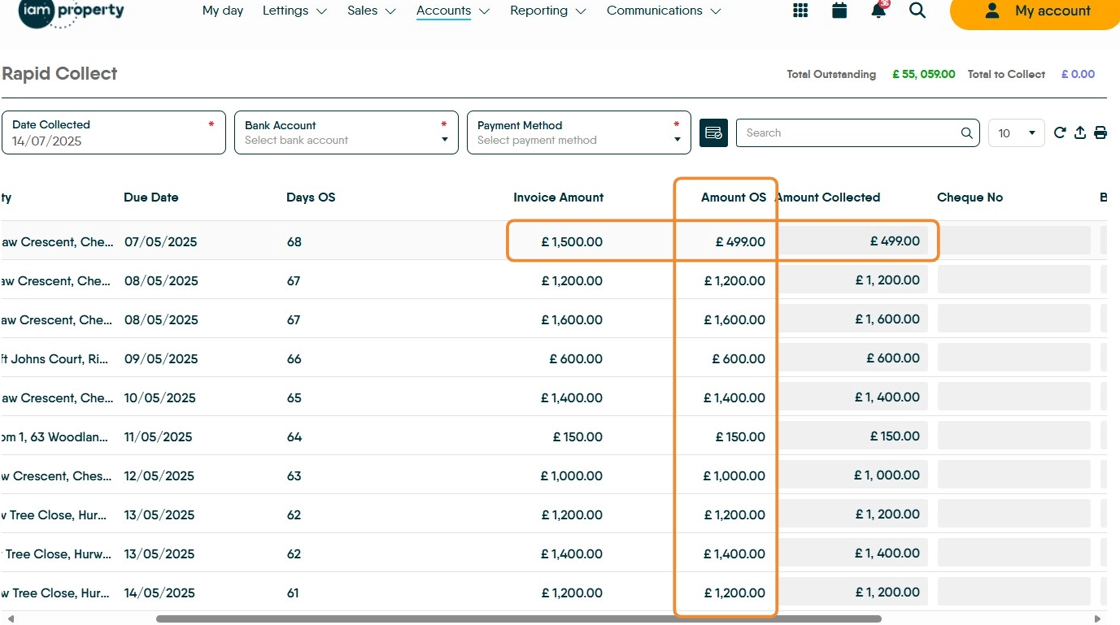The width and height of the screenshot is (1120, 625).
Task: Change the rows-per-page dropdown showing 10
Action: 1016,133
